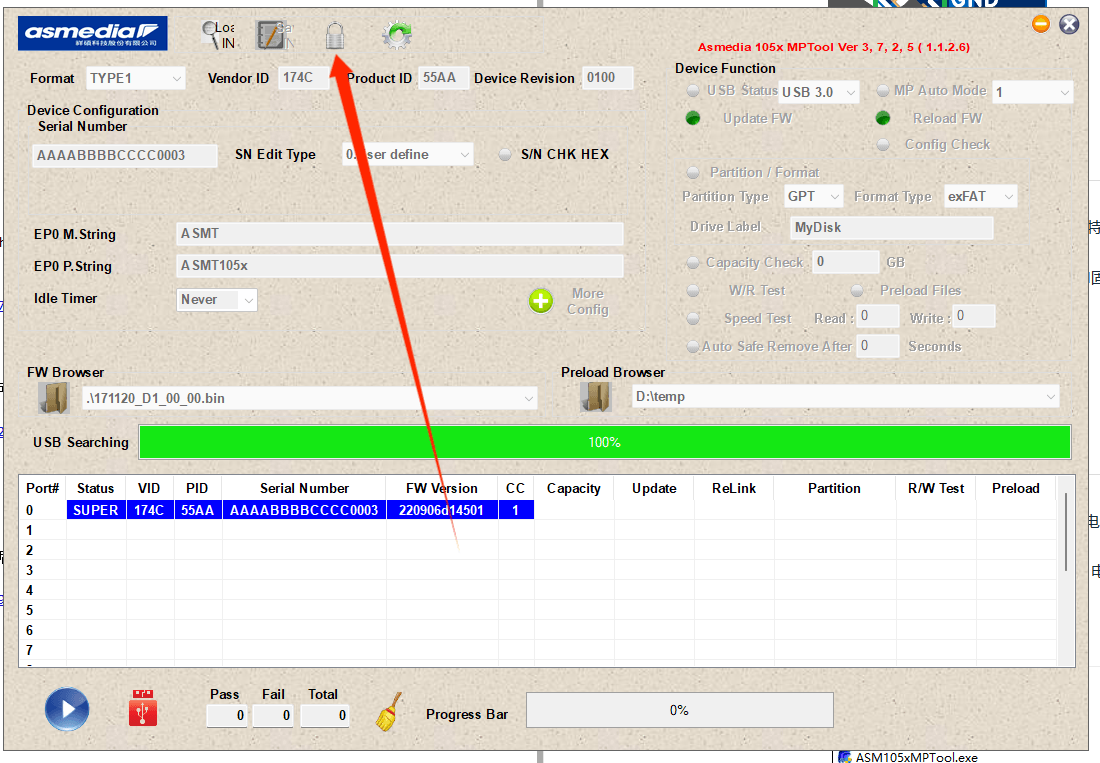Enable the Config Check option
The height and width of the screenshot is (763, 1100).
883,144
